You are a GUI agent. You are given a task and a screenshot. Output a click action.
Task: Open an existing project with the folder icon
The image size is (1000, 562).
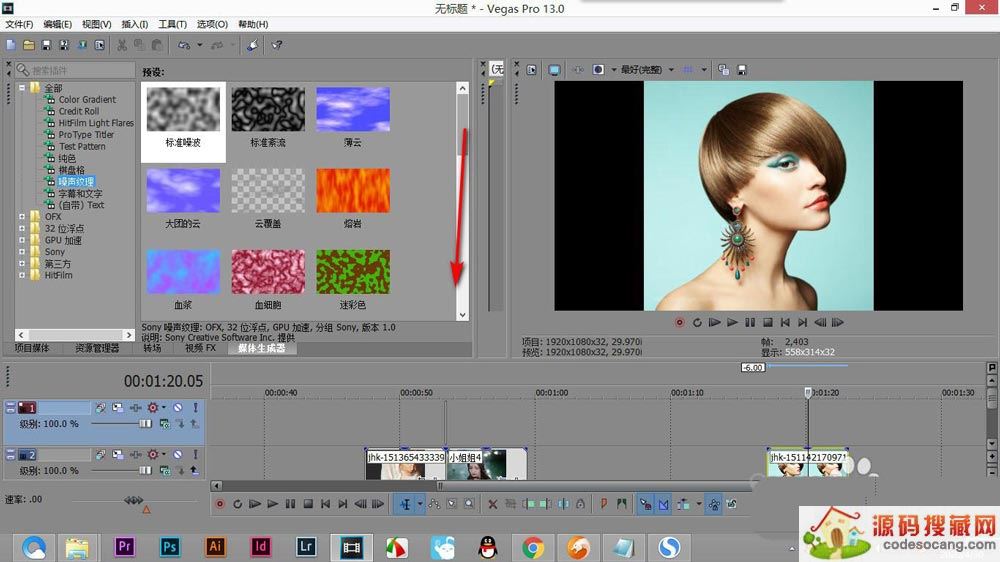(29, 45)
